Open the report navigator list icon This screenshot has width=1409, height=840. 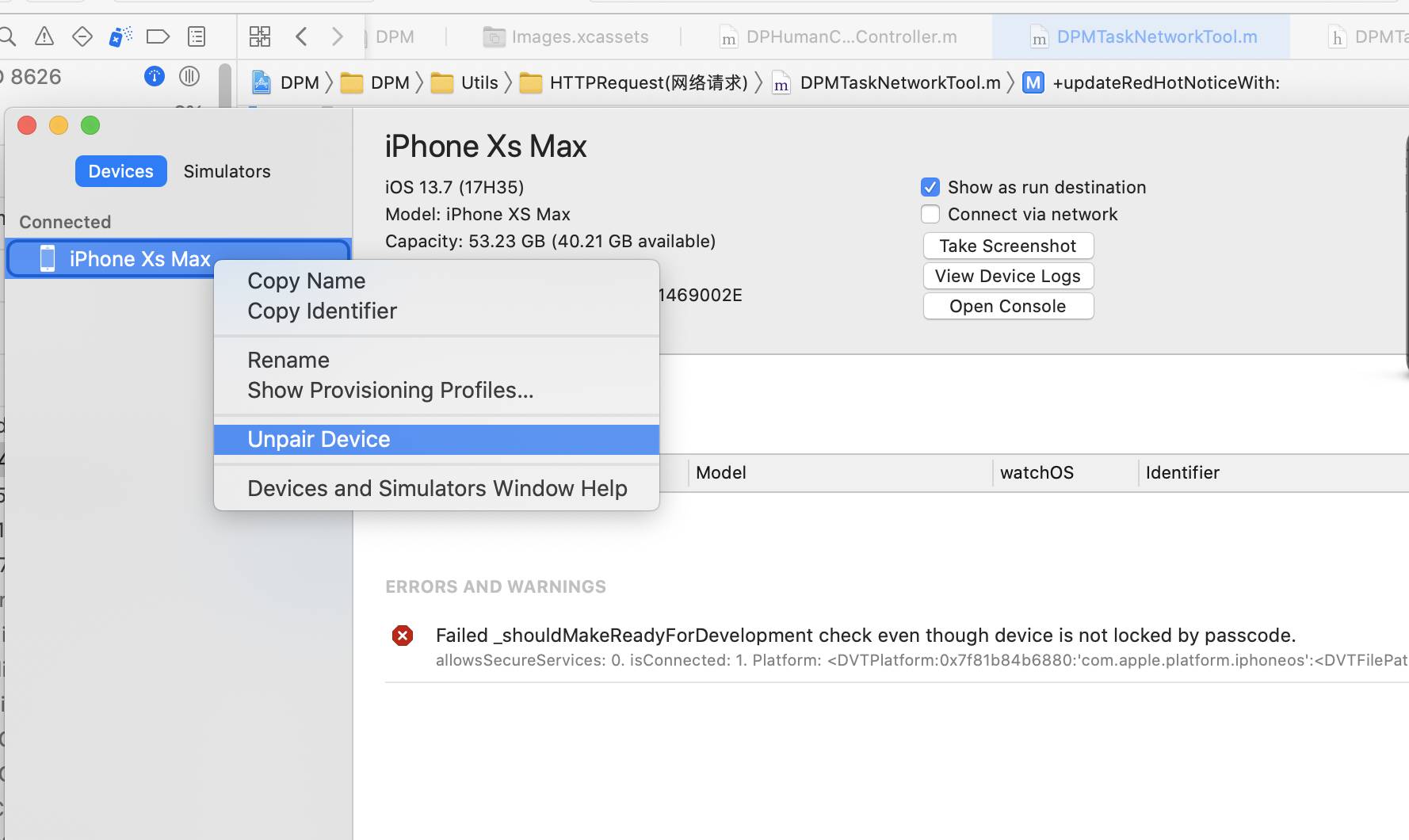point(197,36)
